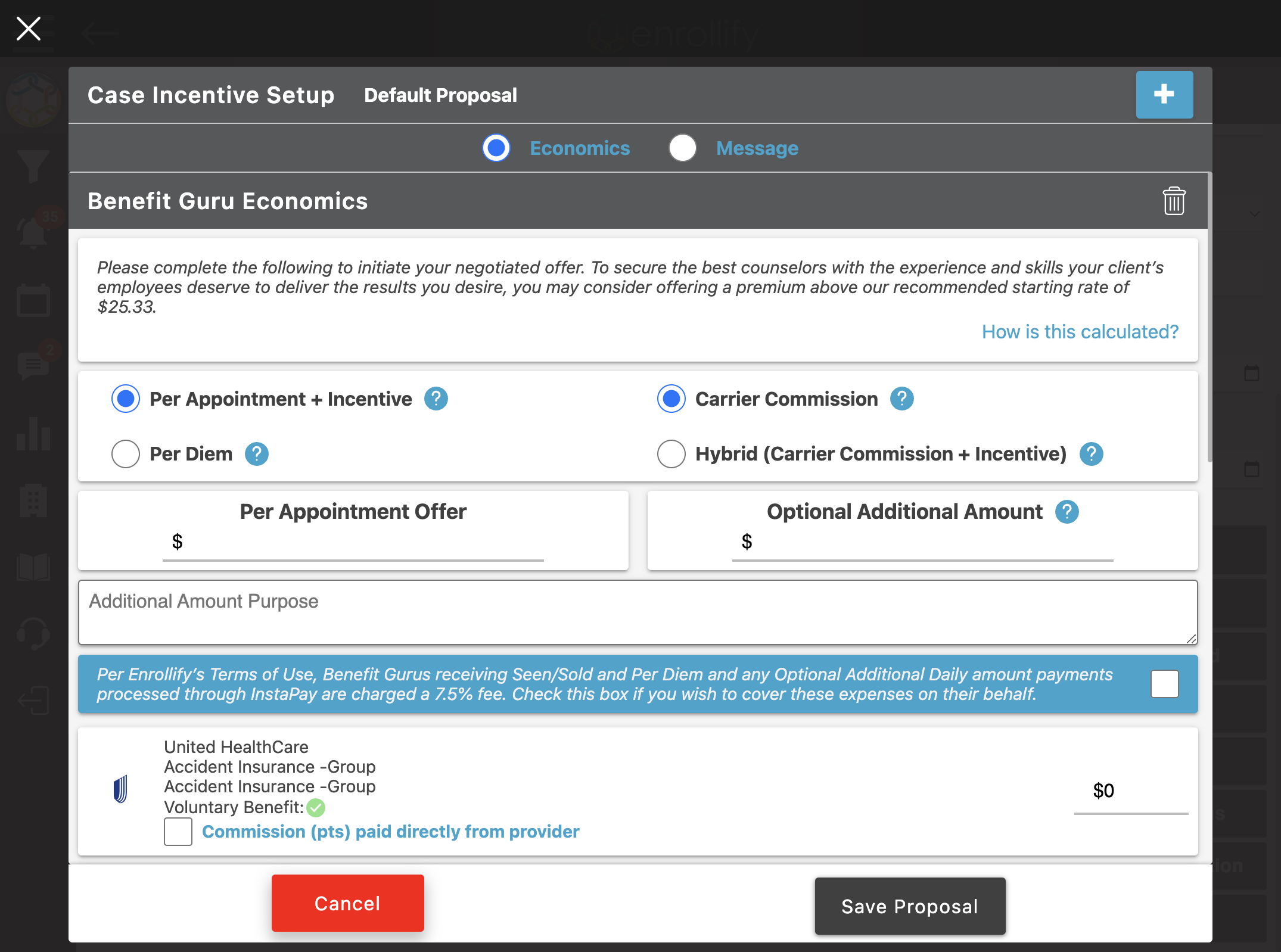Open How is this calculated? link
This screenshot has width=1281, height=952.
pyautogui.click(x=1080, y=331)
